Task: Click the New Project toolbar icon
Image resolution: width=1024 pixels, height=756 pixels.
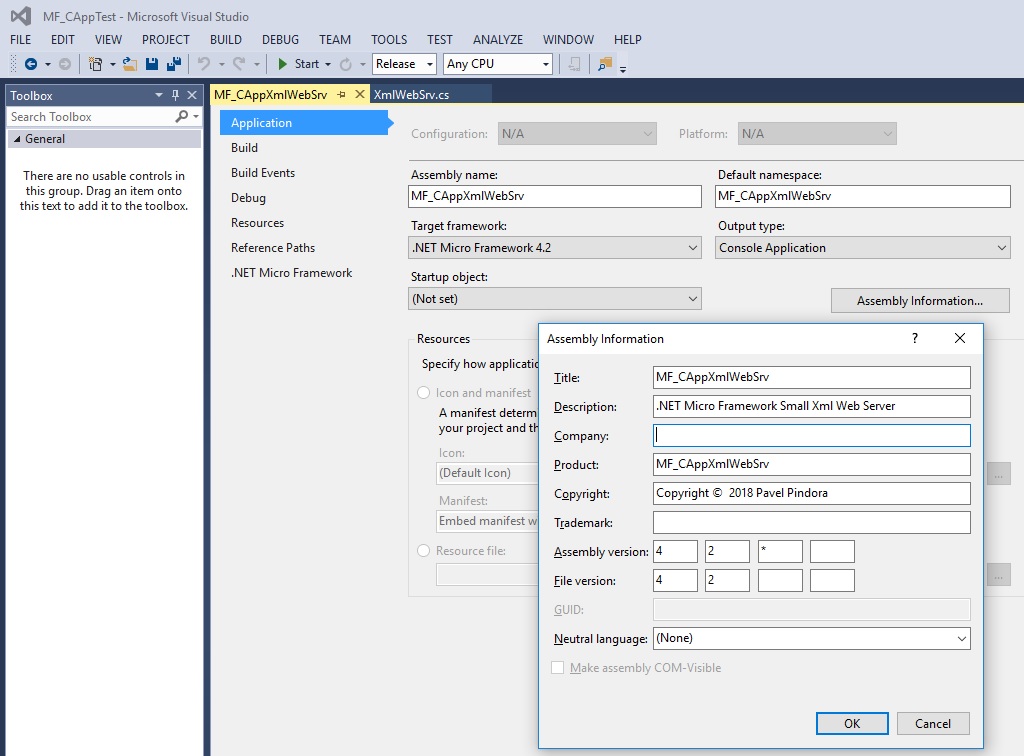Action: tap(95, 64)
